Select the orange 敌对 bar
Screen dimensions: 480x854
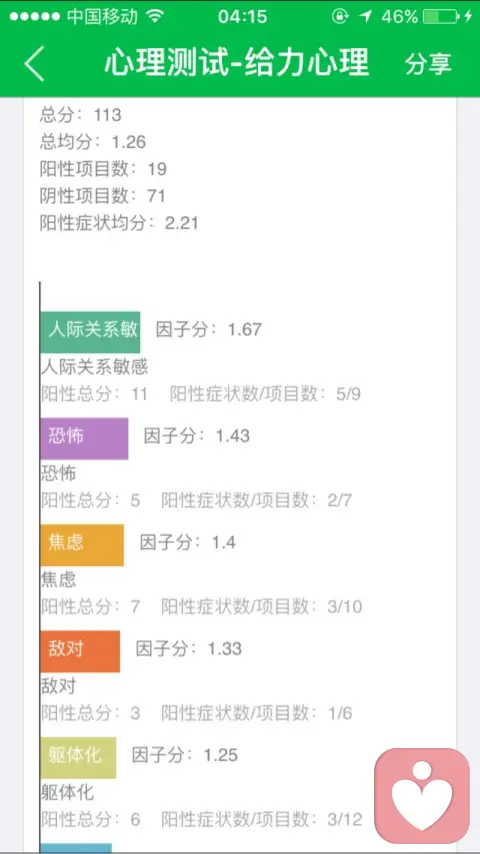click(x=80, y=651)
